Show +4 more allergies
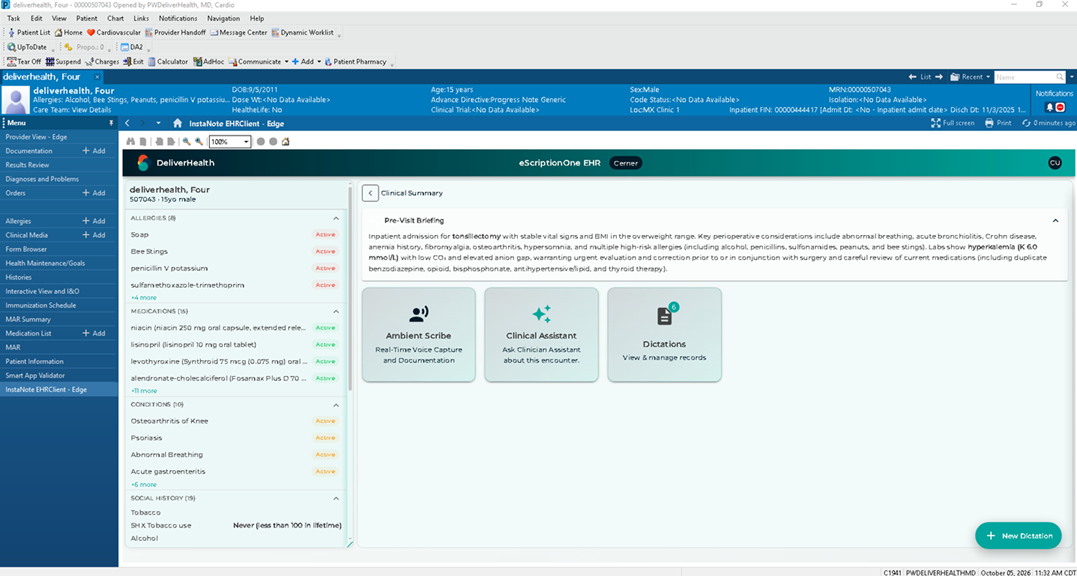The width and height of the screenshot is (1077, 576). [144, 298]
